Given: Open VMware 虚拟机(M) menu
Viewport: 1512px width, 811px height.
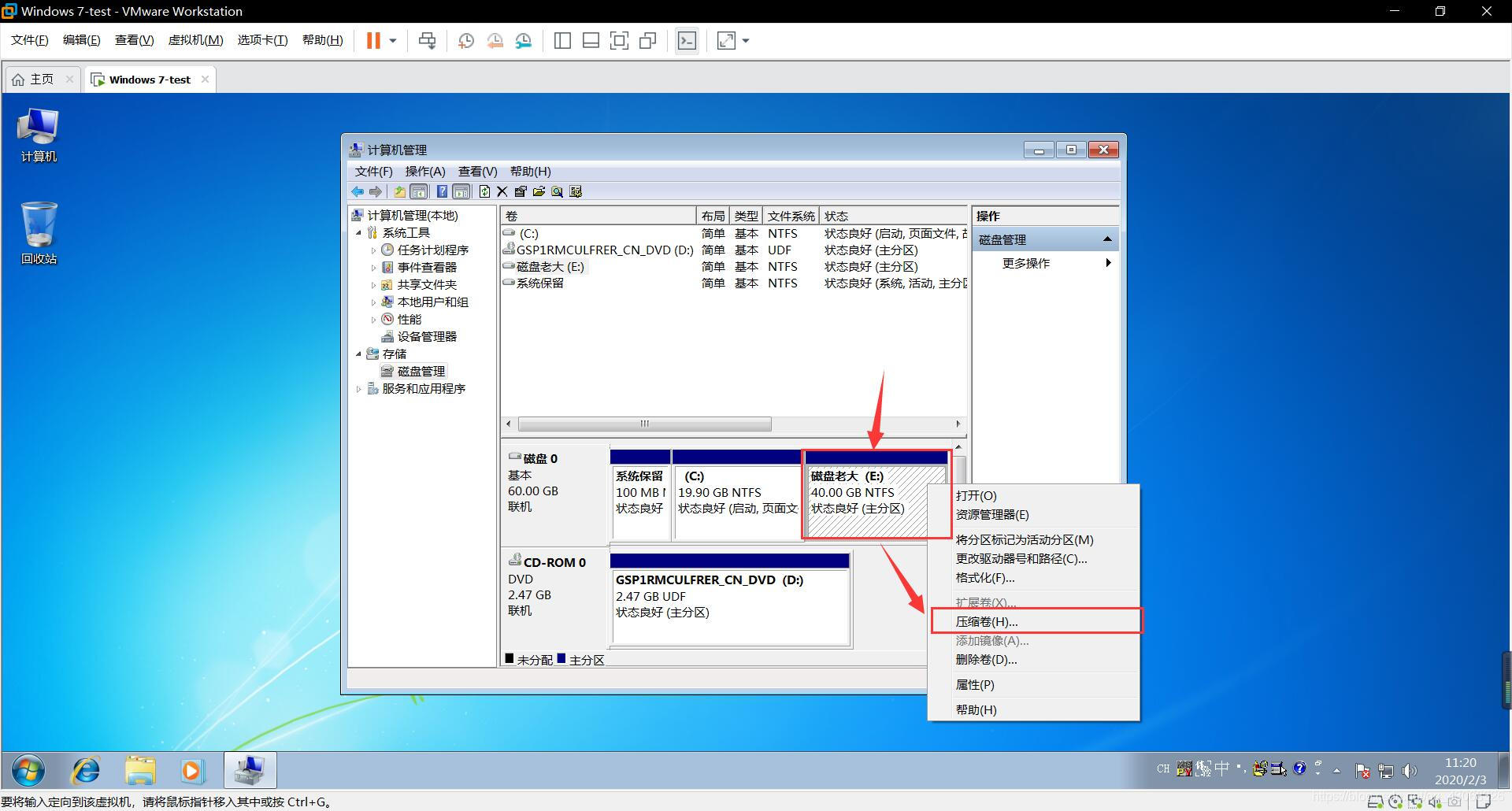Looking at the screenshot, I should tap(195, 40).
